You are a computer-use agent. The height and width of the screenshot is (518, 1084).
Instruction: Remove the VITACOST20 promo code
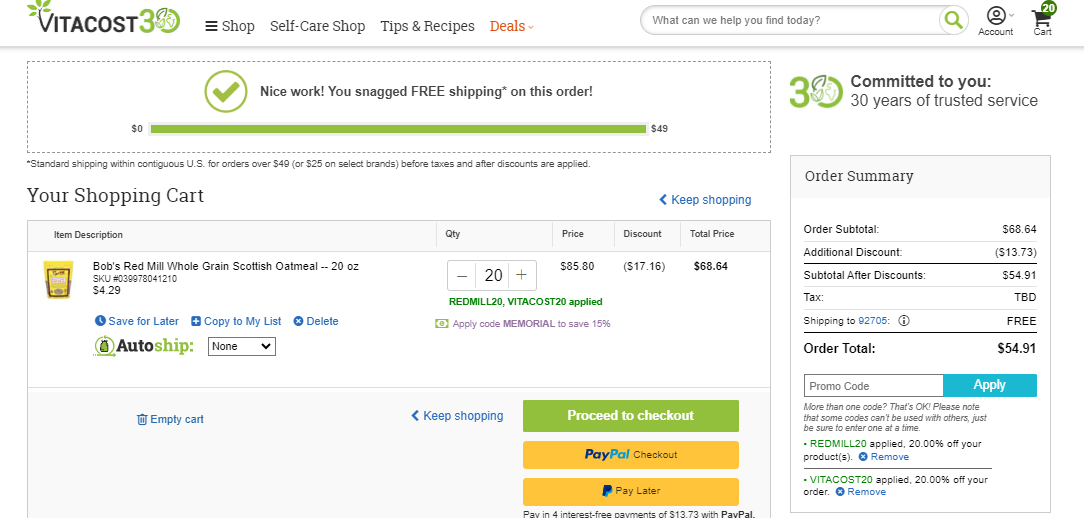860,492
